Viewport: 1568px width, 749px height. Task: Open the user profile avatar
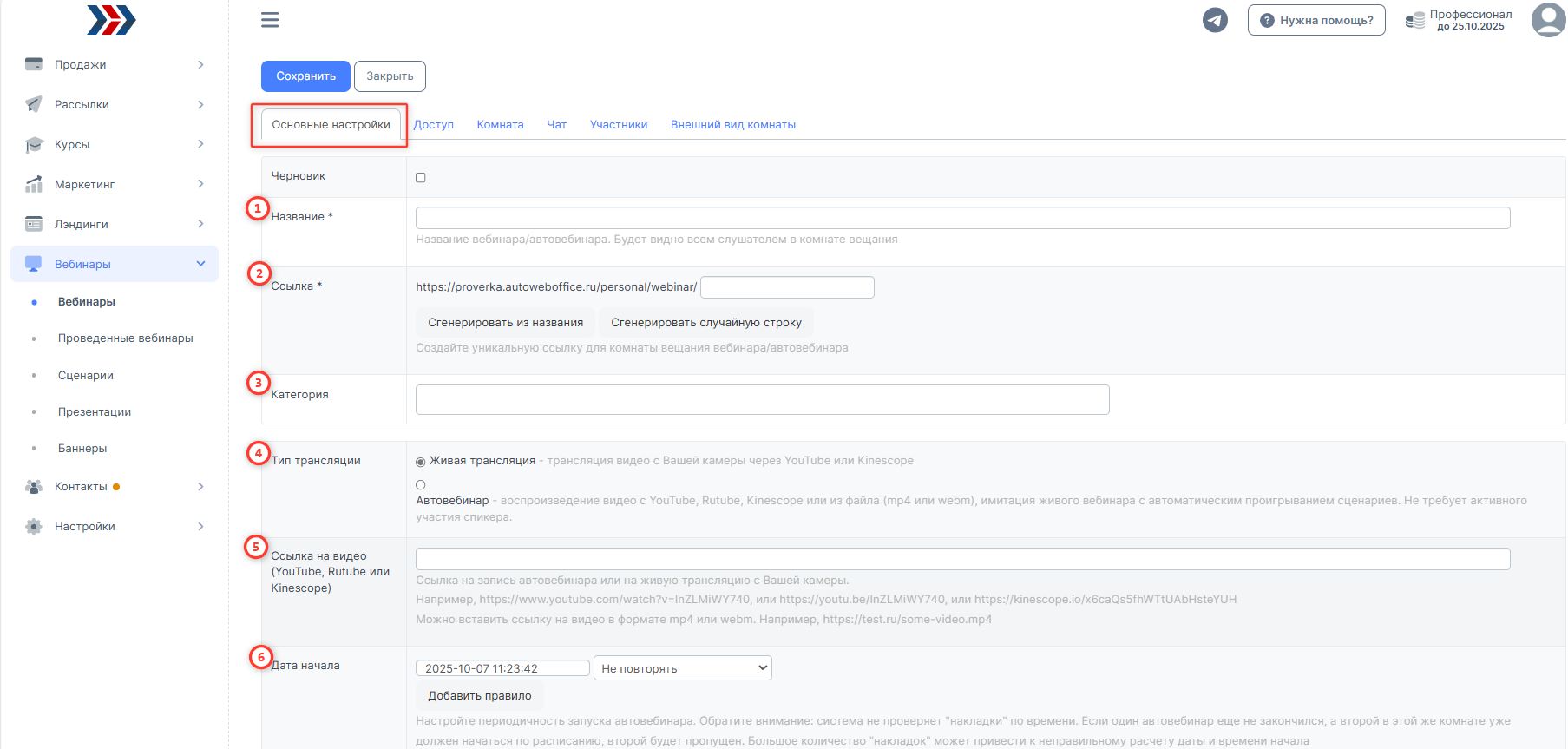(1548, 19)
